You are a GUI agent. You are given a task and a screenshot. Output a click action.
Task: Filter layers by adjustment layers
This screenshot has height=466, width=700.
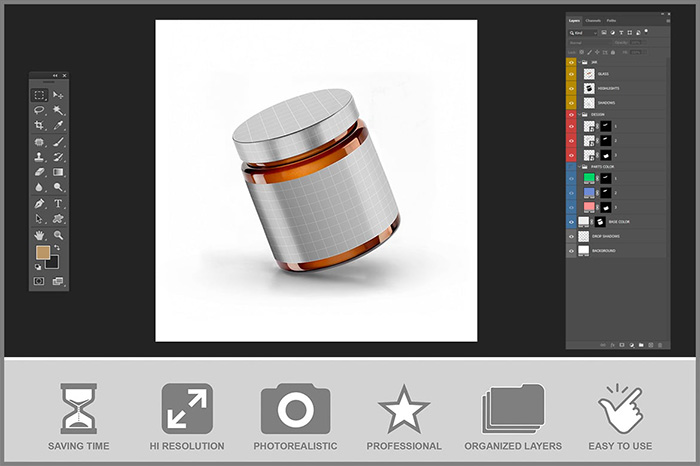pos(612,33)
